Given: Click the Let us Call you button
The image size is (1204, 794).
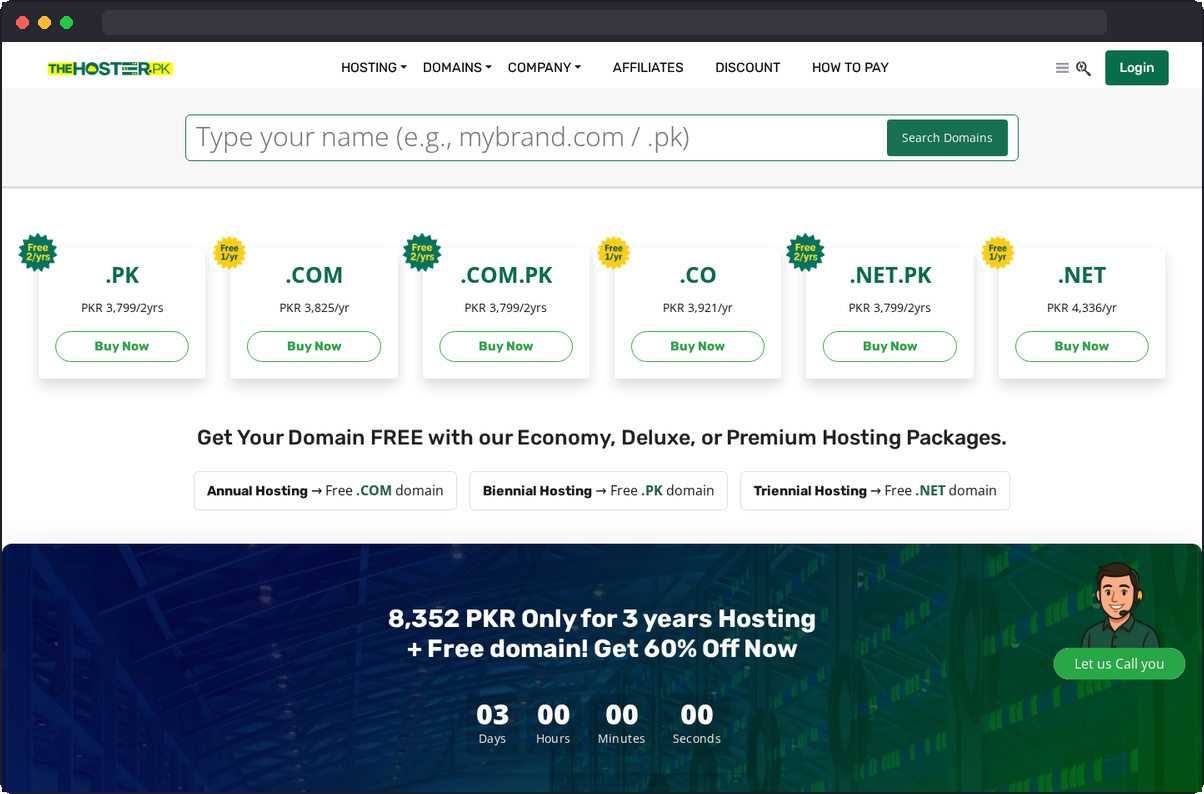Looking at the screenshot, I should click(x=1119, y=663).
